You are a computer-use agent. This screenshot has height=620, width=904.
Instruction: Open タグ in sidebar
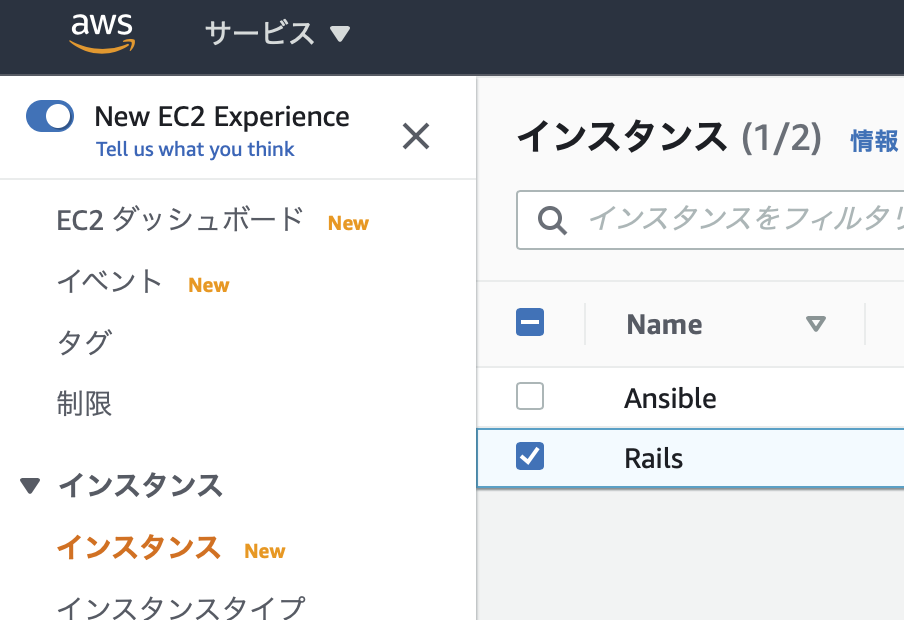84,343
